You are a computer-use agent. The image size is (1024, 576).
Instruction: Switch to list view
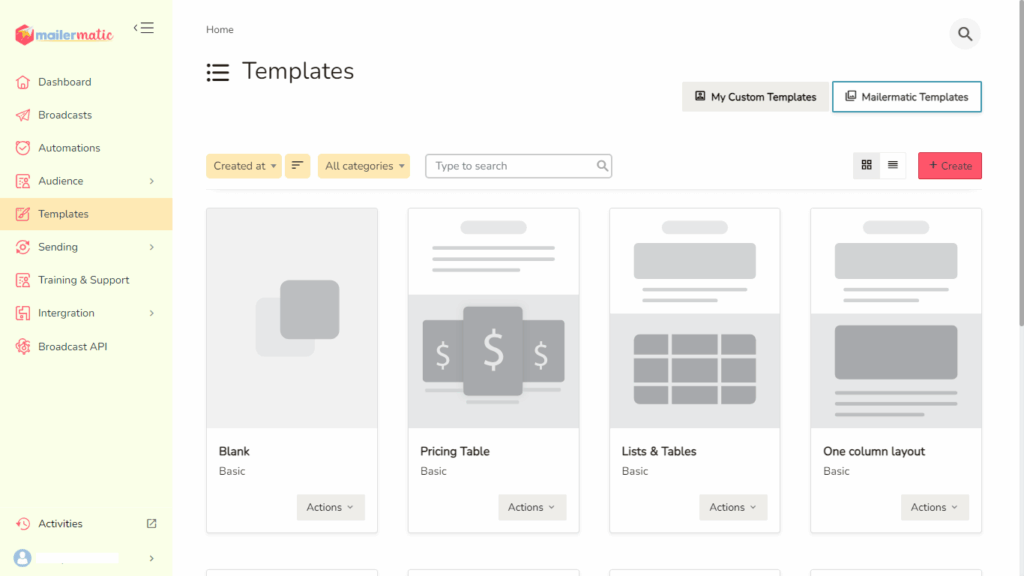coord(893,165)
